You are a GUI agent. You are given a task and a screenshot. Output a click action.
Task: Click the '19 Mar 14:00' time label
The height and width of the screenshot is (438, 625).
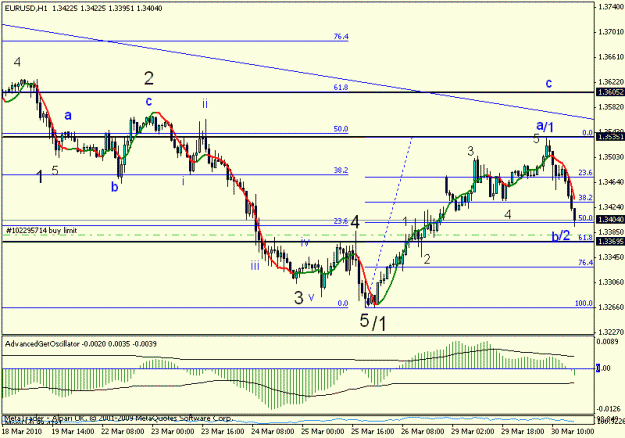click(73, 432)
